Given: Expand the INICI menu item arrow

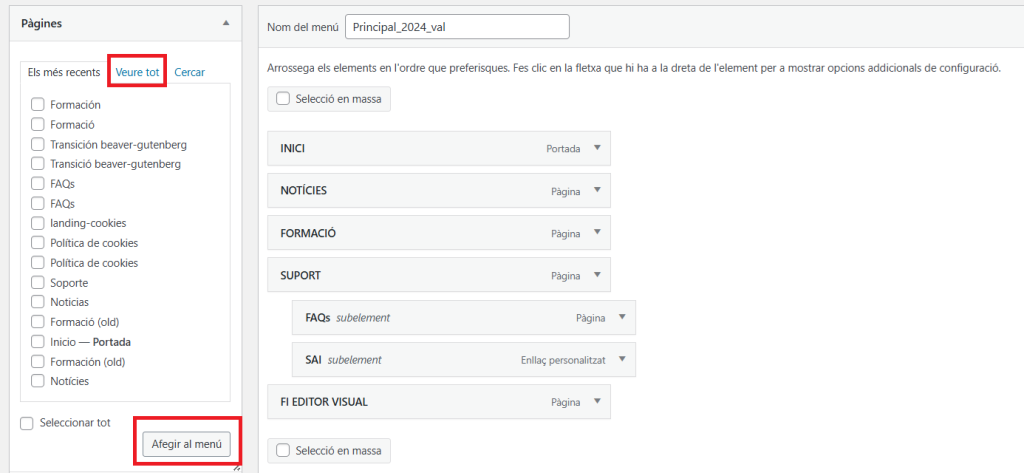Looking at the screenshot, I should [597, 148].
